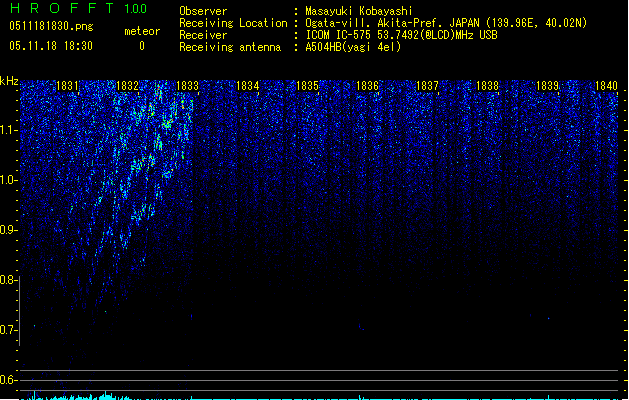Select the file name 0511181830.png
This screenshot has height=400, width=629.
(51, 26)
